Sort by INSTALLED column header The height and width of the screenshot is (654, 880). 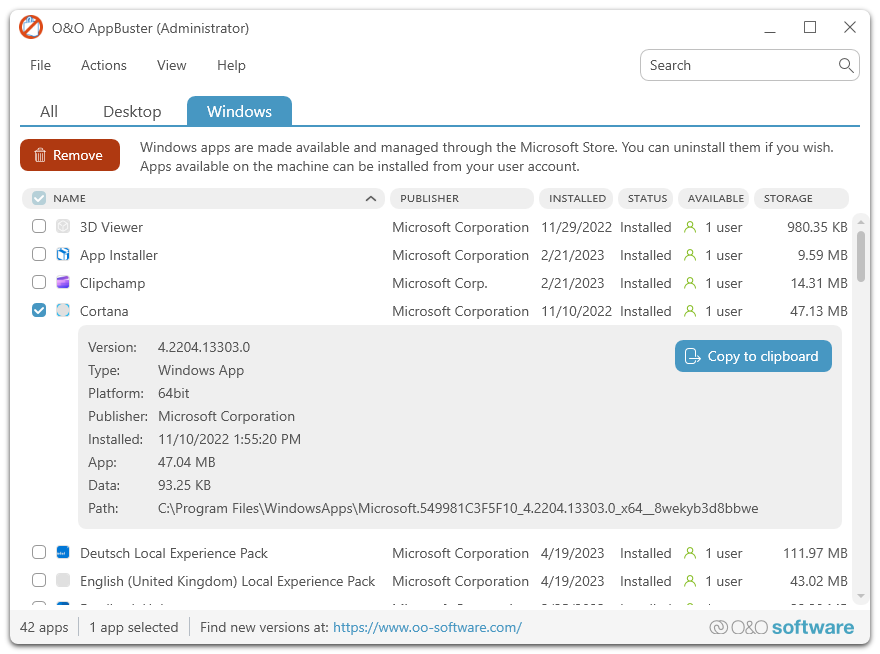pos(576,199)
